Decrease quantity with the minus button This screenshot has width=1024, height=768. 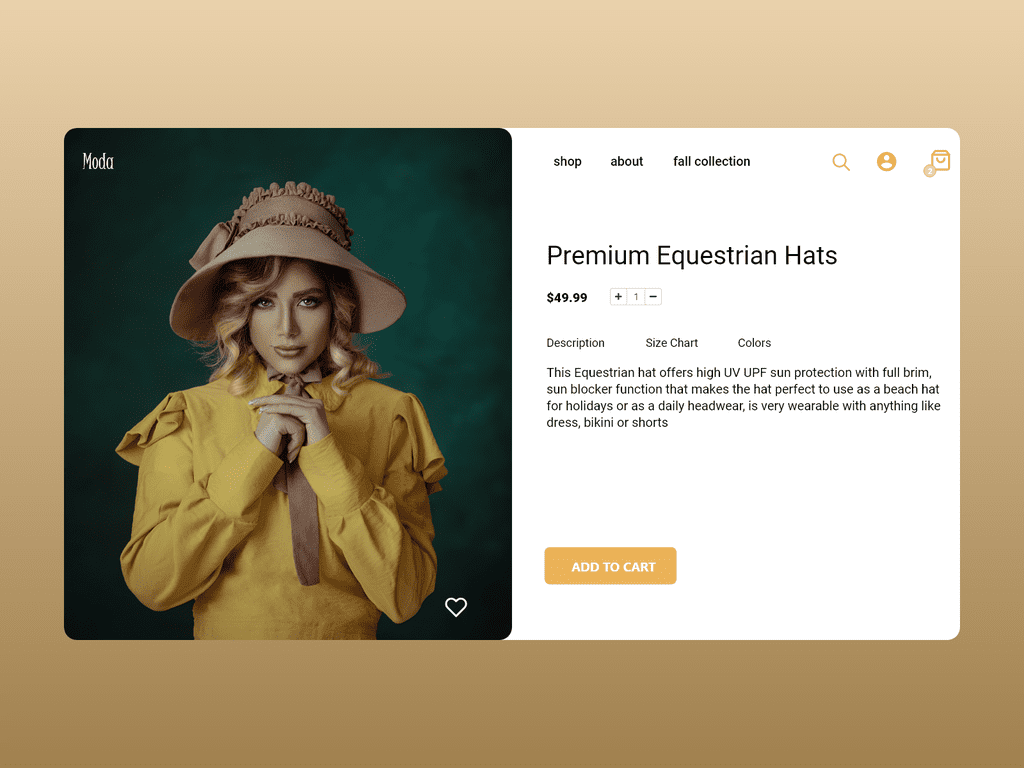click(x=653, y=296)
